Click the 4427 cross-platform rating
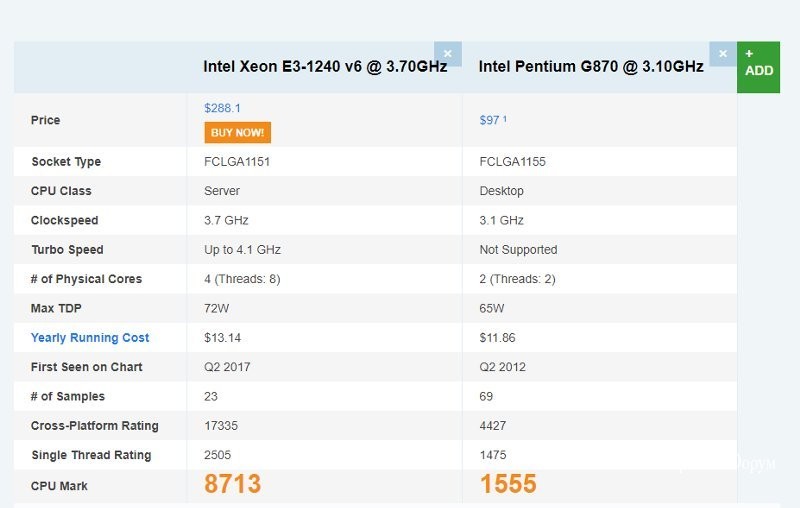This screenshot has height=508, width=800. 493,425
